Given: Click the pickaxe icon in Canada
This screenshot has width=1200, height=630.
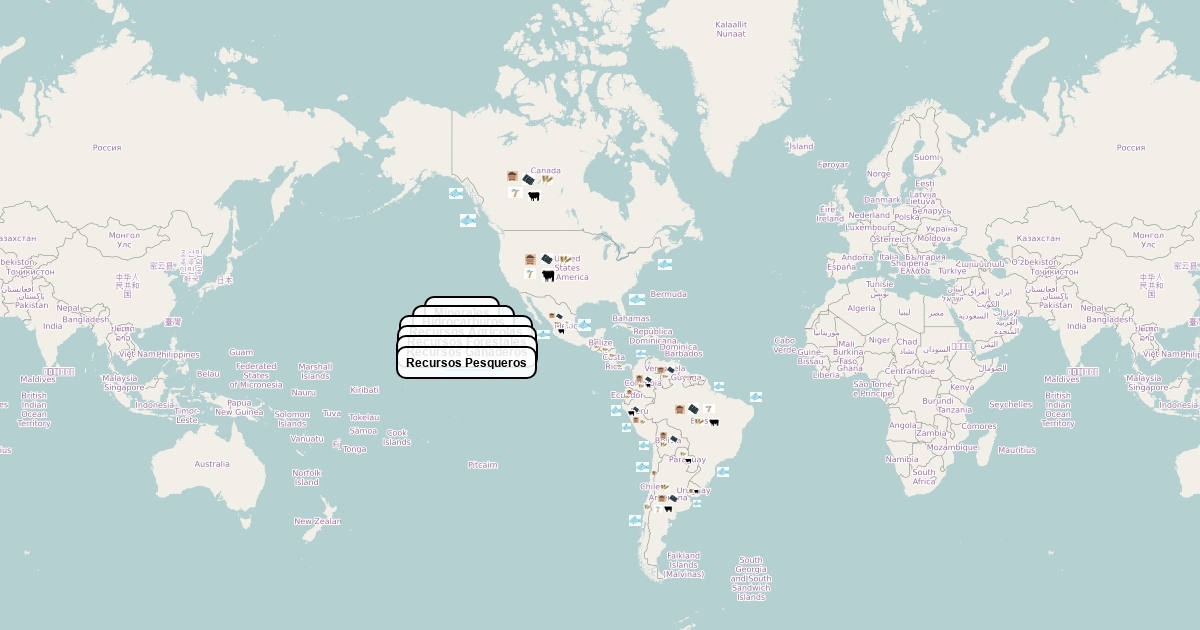Looking at the screenshot, I should [x=514, y=193].
